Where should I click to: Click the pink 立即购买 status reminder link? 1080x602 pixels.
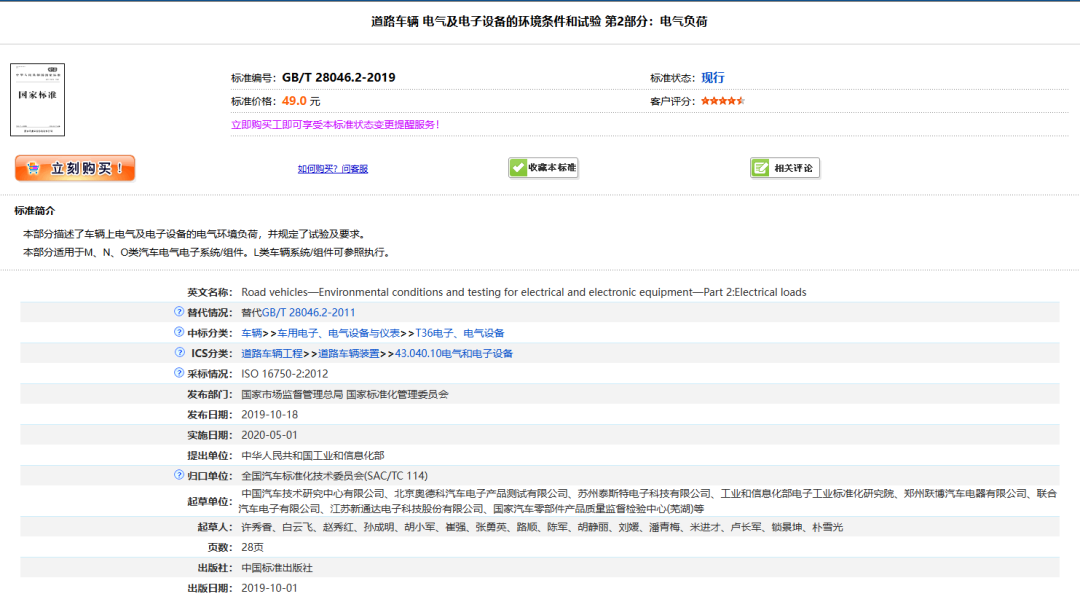click(334, 125)
